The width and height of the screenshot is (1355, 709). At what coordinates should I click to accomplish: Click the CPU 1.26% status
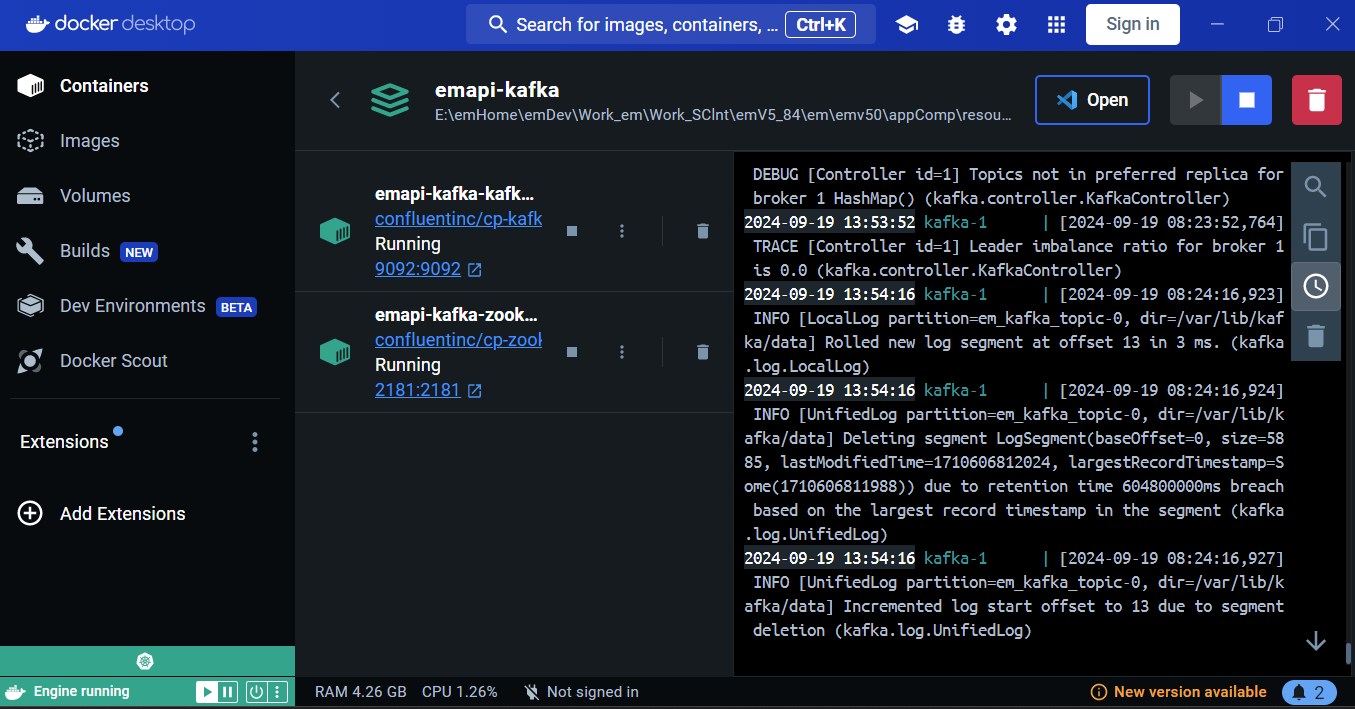(x=460, y=692)
